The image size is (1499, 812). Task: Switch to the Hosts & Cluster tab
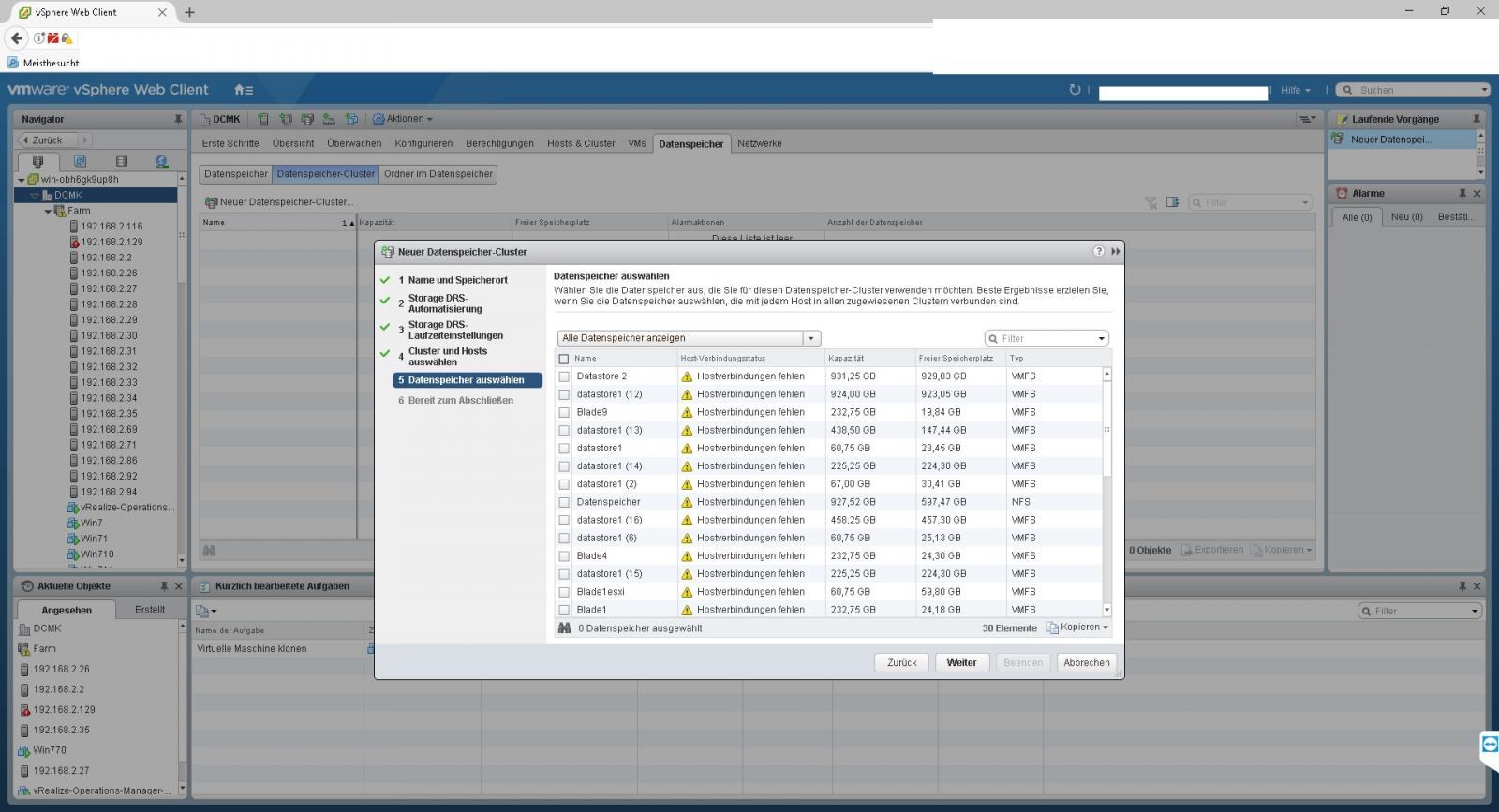coord(581,143)
